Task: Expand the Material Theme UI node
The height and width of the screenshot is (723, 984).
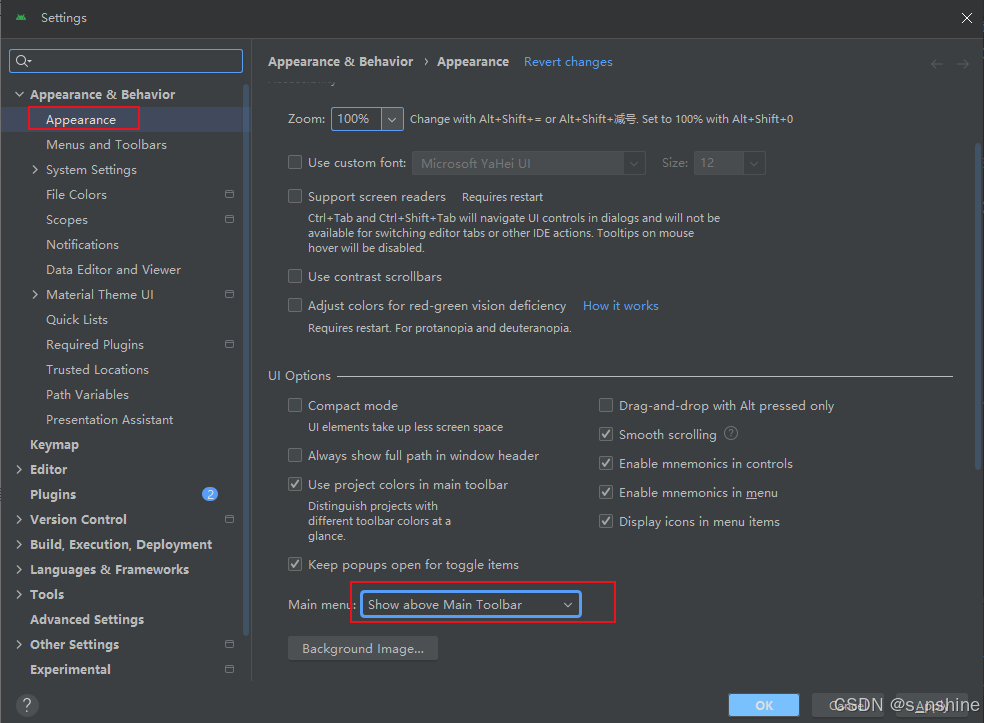Action: [35, 294]
